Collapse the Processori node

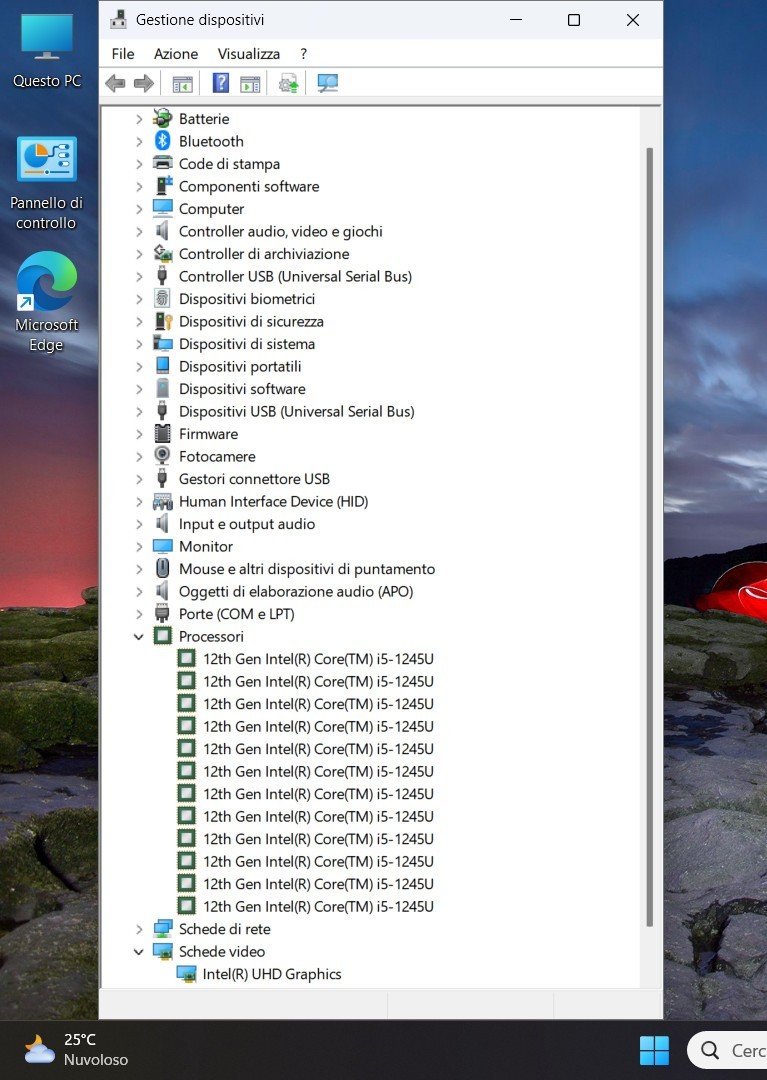pos(139,636)
